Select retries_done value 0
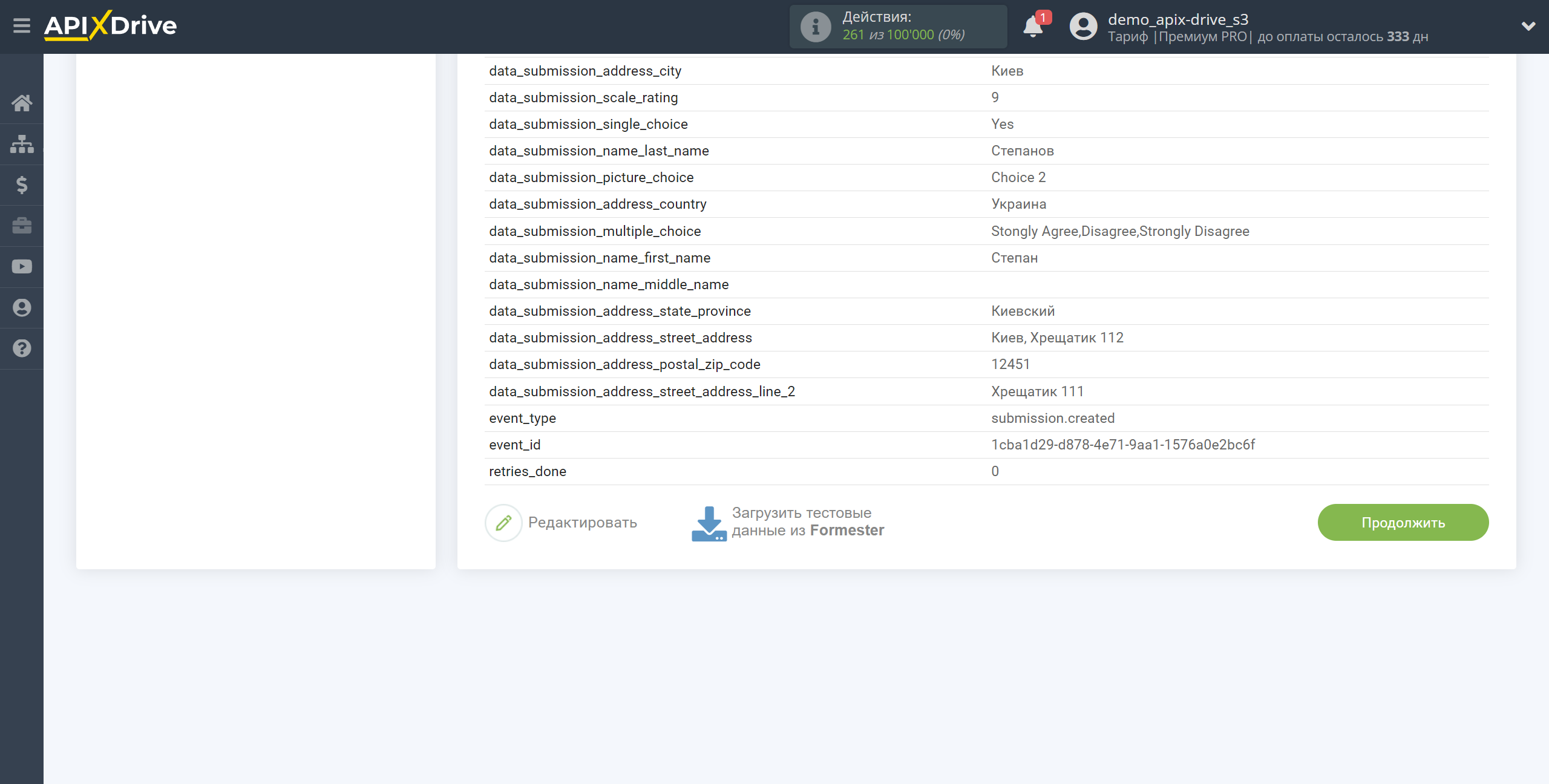Screen dimensions: 1549x784 coord(995,472)
